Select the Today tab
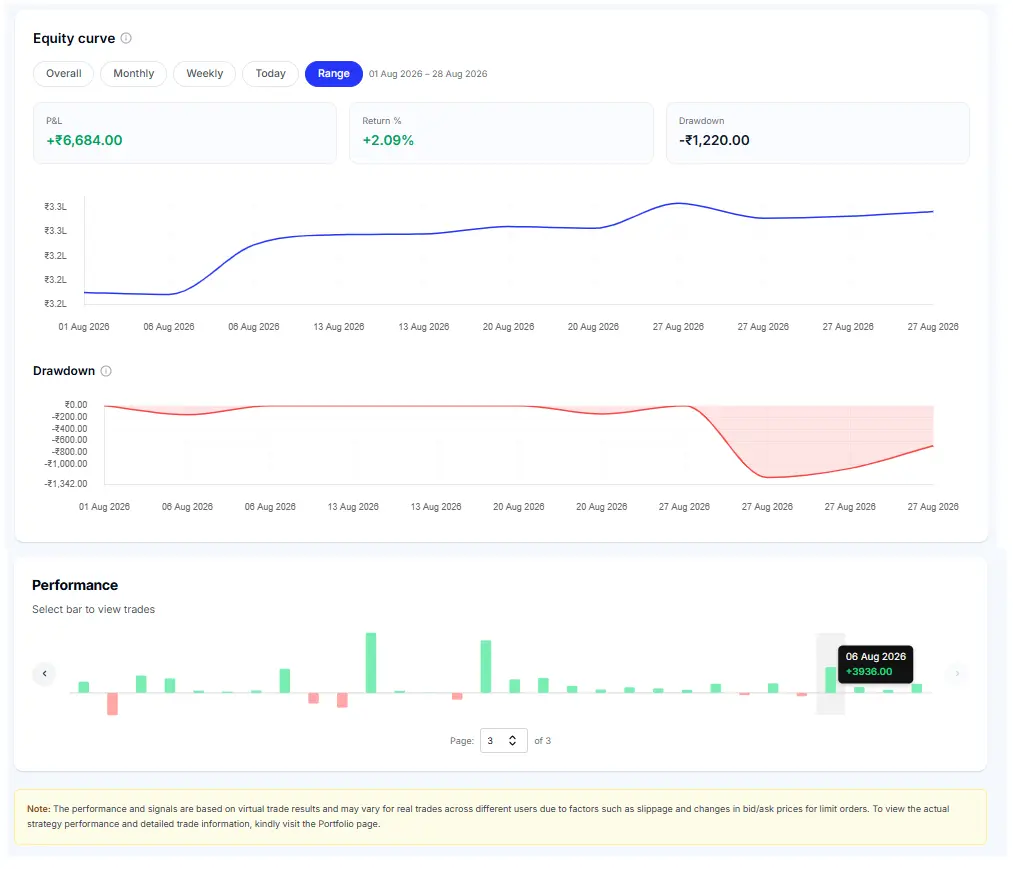 tap(270, 74)
